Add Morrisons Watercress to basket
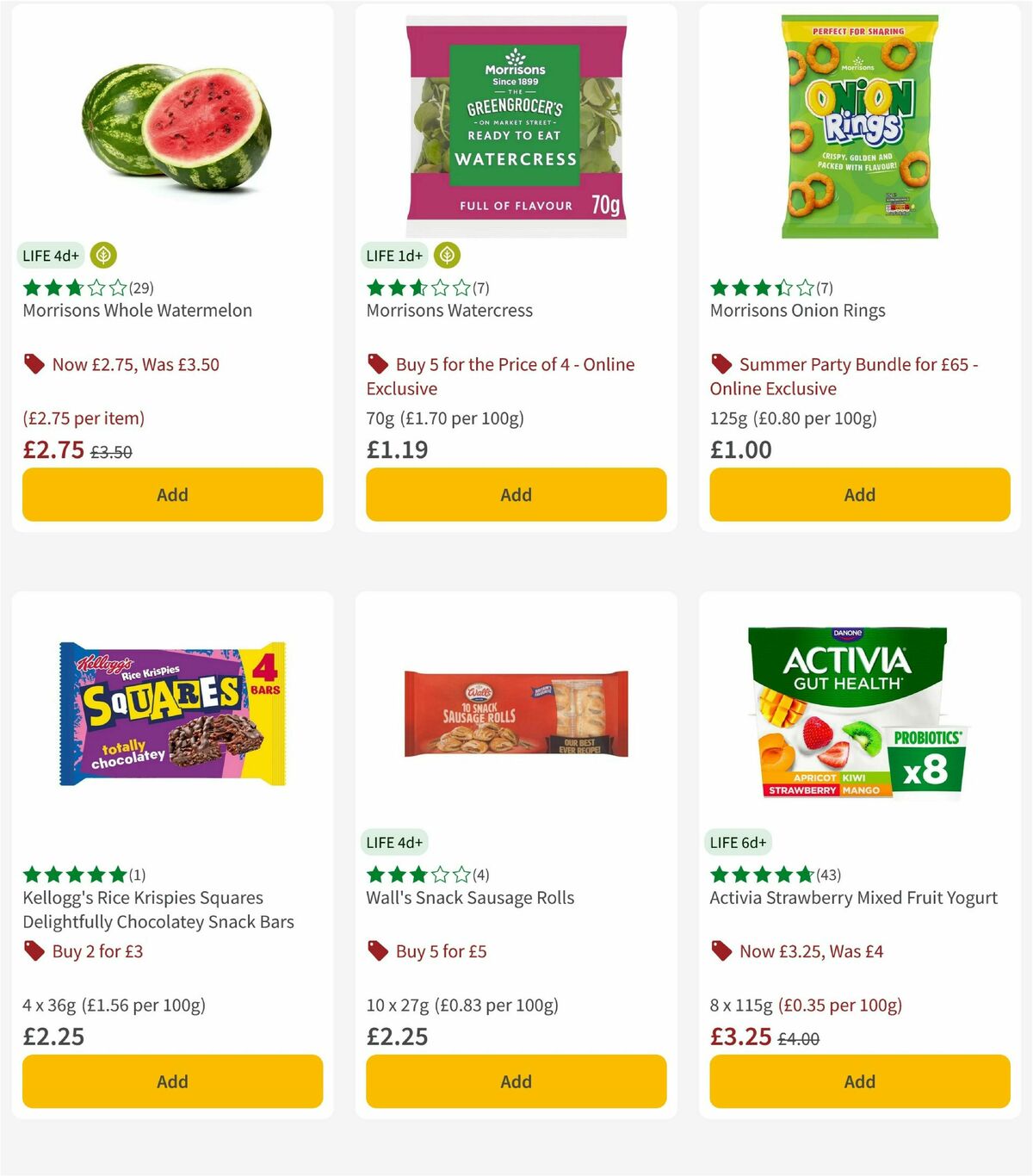 pyautogui.click(x=515, y=495)
